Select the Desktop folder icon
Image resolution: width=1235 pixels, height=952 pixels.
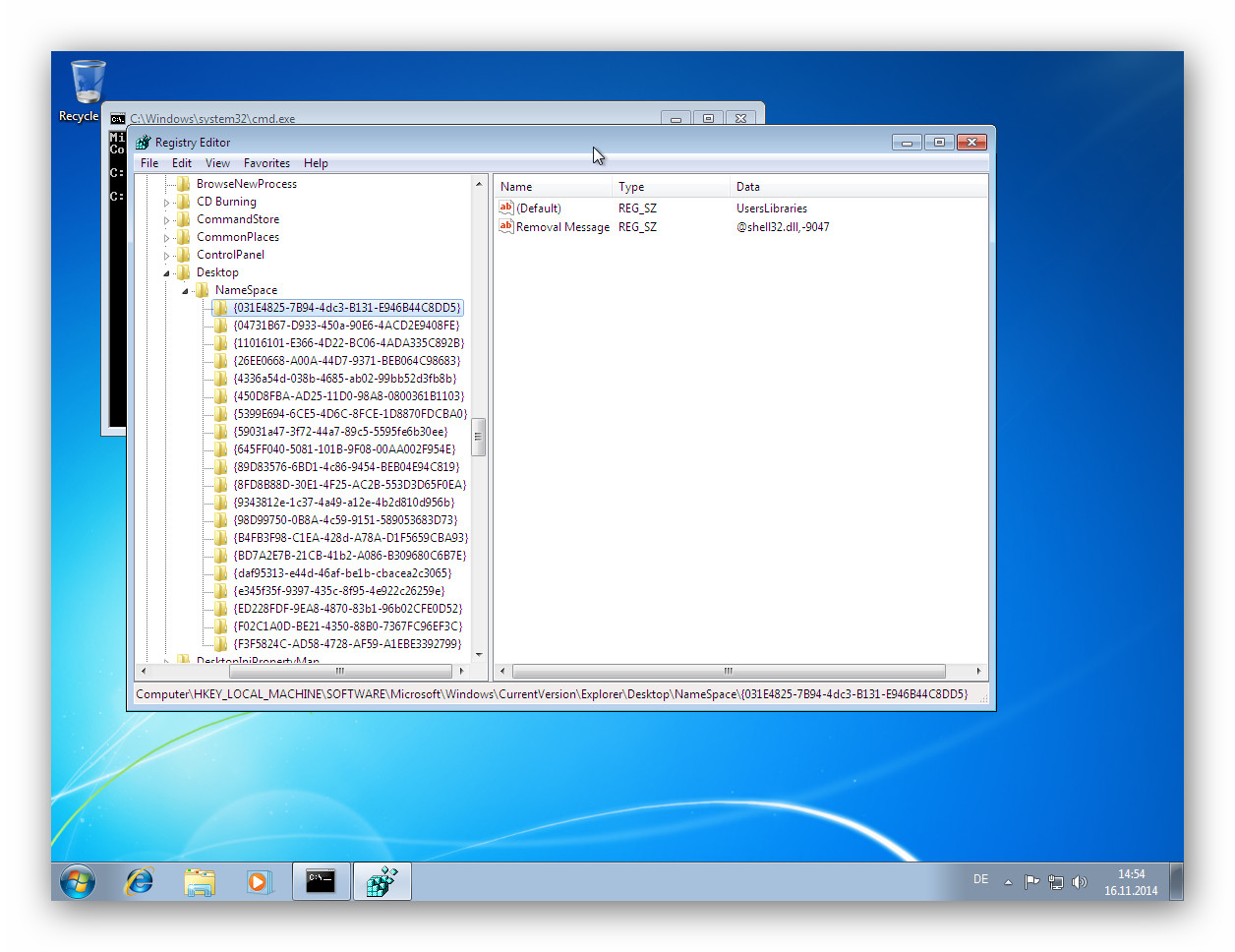(x=184, y=272)
